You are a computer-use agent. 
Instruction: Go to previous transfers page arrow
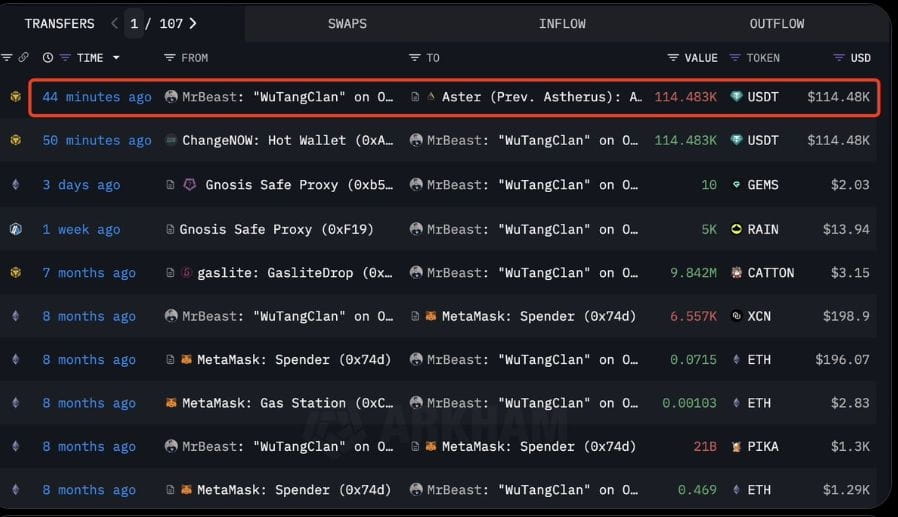(x=115, y=23)
